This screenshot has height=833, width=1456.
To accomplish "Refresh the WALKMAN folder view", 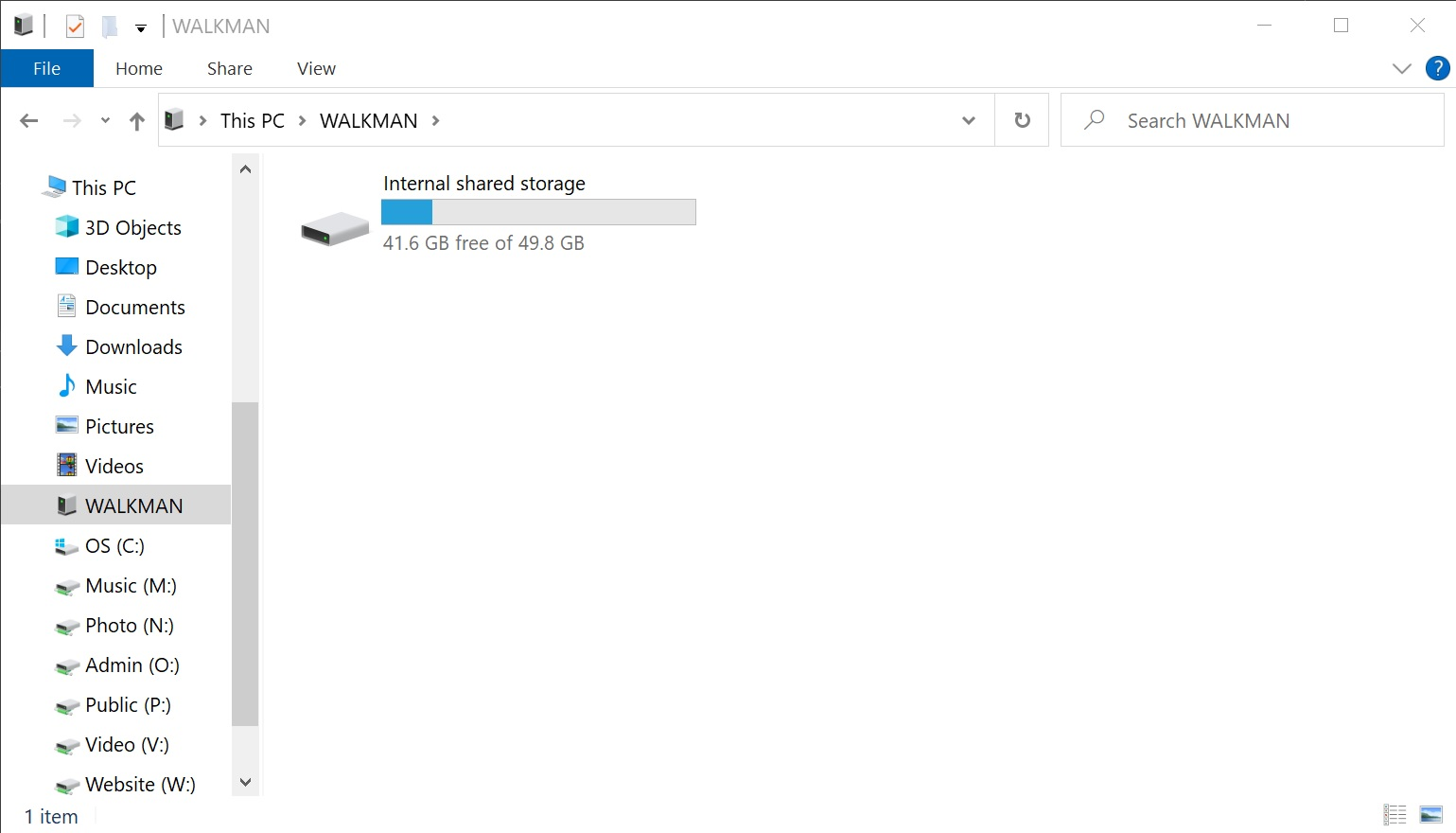I will [x=1022, y=120].
